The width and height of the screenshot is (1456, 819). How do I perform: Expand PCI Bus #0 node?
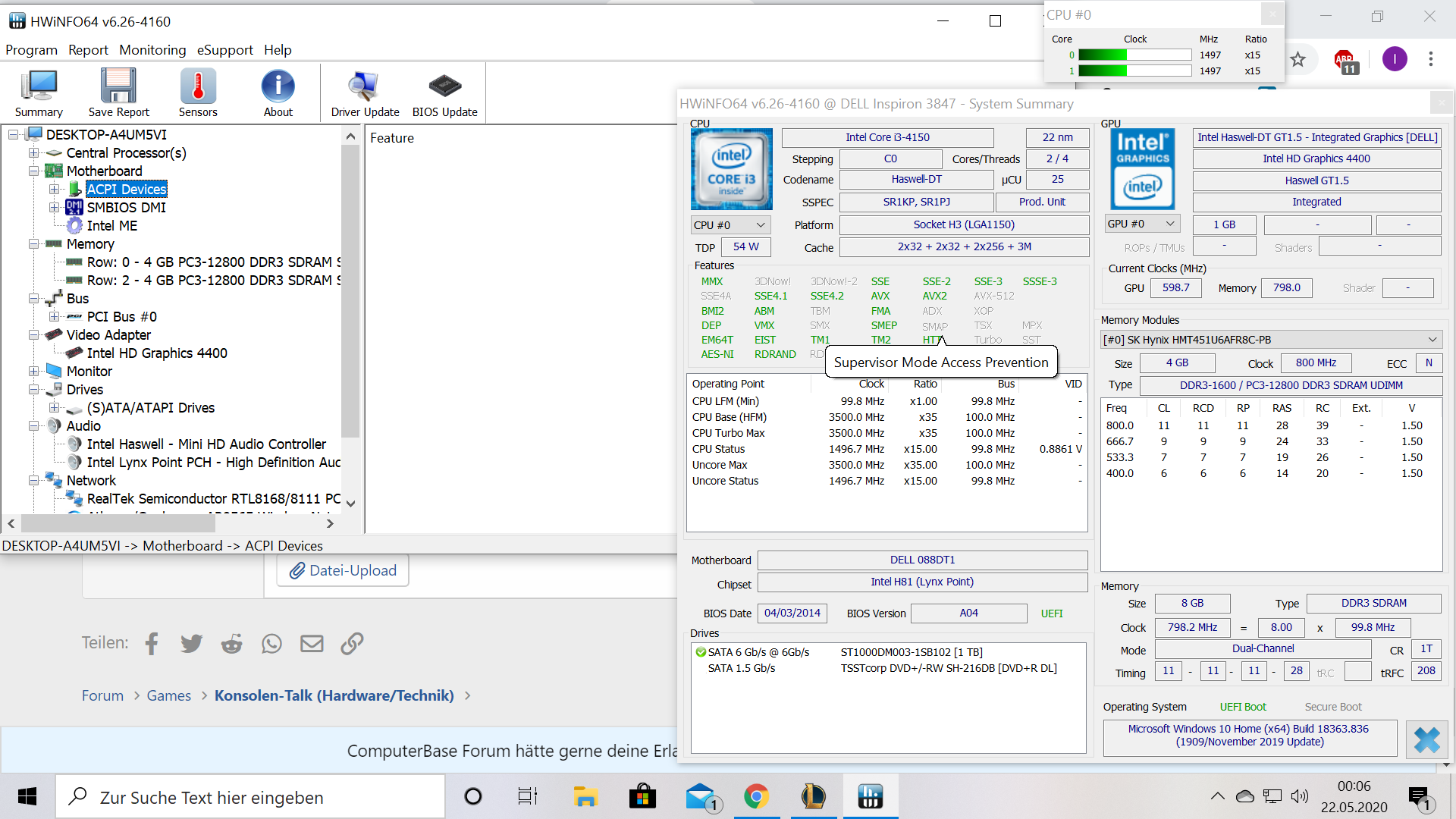[54, 316]
